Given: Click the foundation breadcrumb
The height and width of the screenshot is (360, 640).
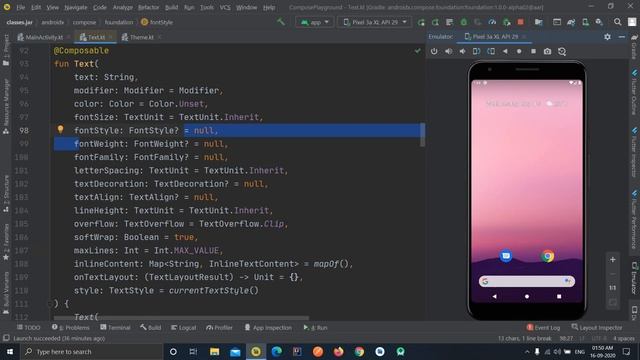Looking at the screenshot, I should coord(119,22).
